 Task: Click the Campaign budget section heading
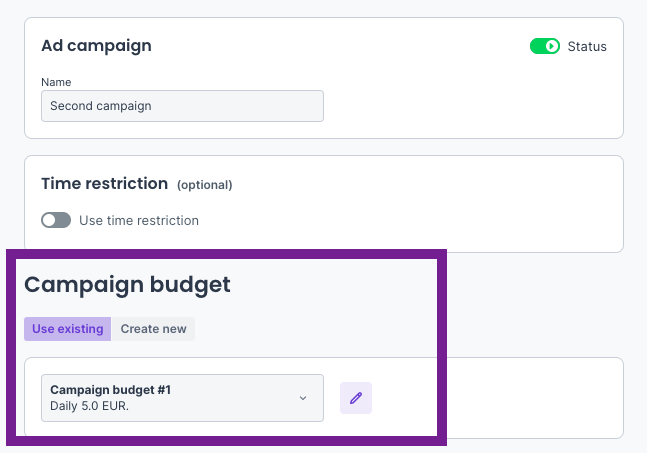pos(127,285)
